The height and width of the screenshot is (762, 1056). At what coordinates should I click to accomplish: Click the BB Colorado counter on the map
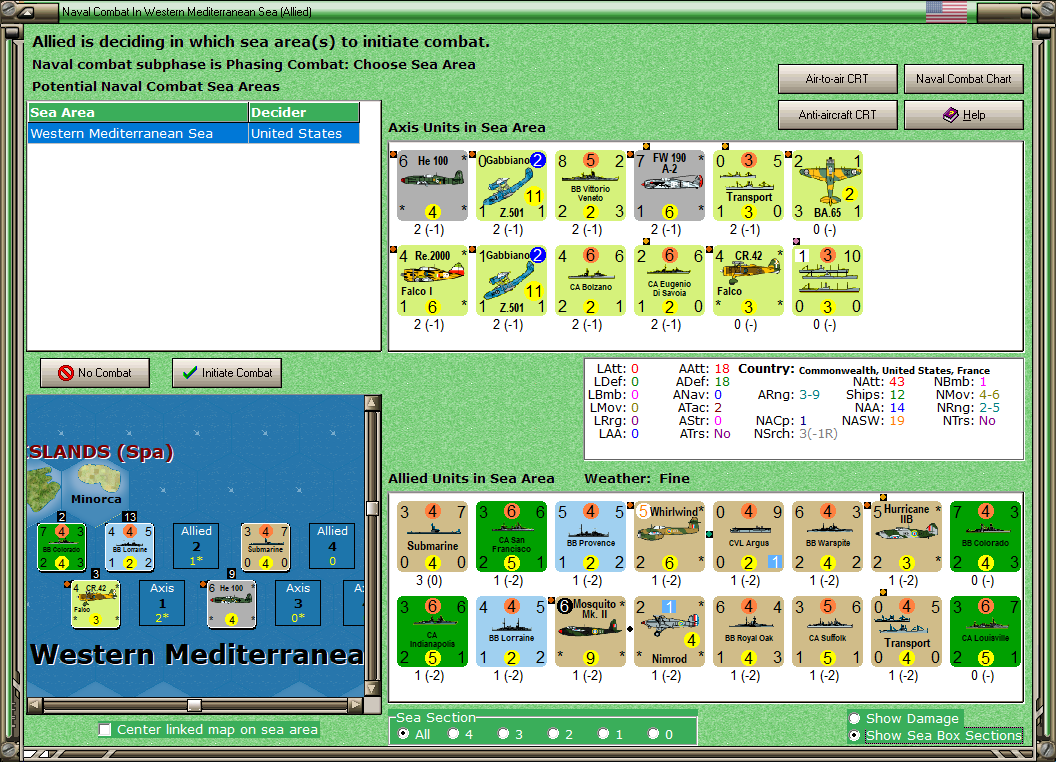point(62,547)
